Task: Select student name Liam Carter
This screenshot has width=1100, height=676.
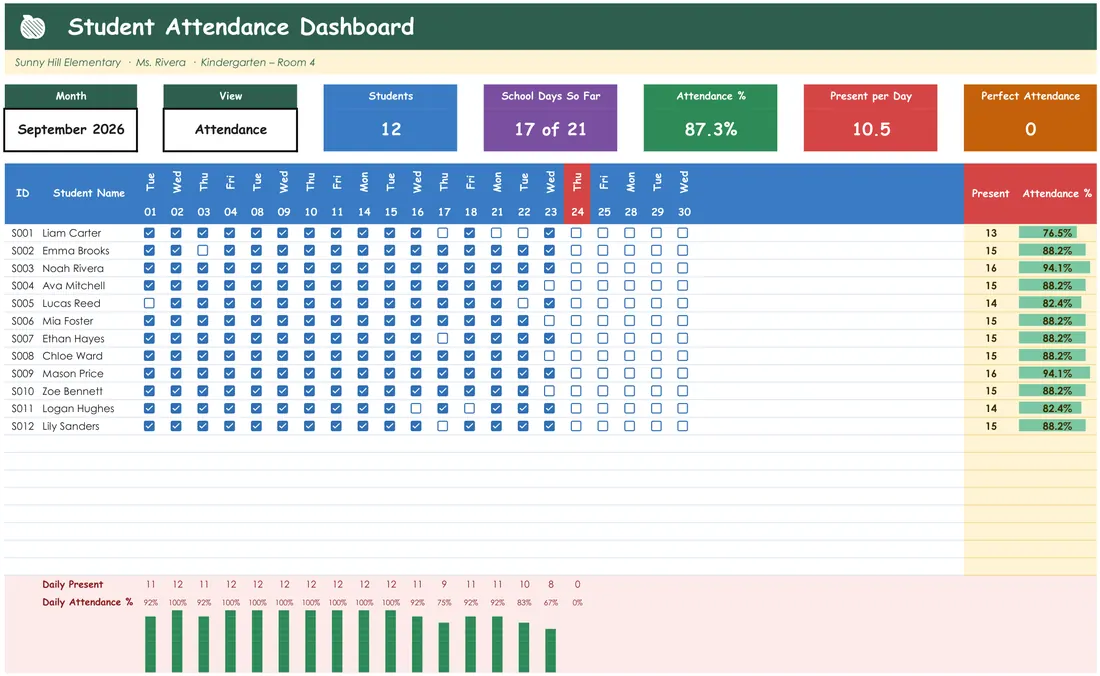Action: pos(72,233)
